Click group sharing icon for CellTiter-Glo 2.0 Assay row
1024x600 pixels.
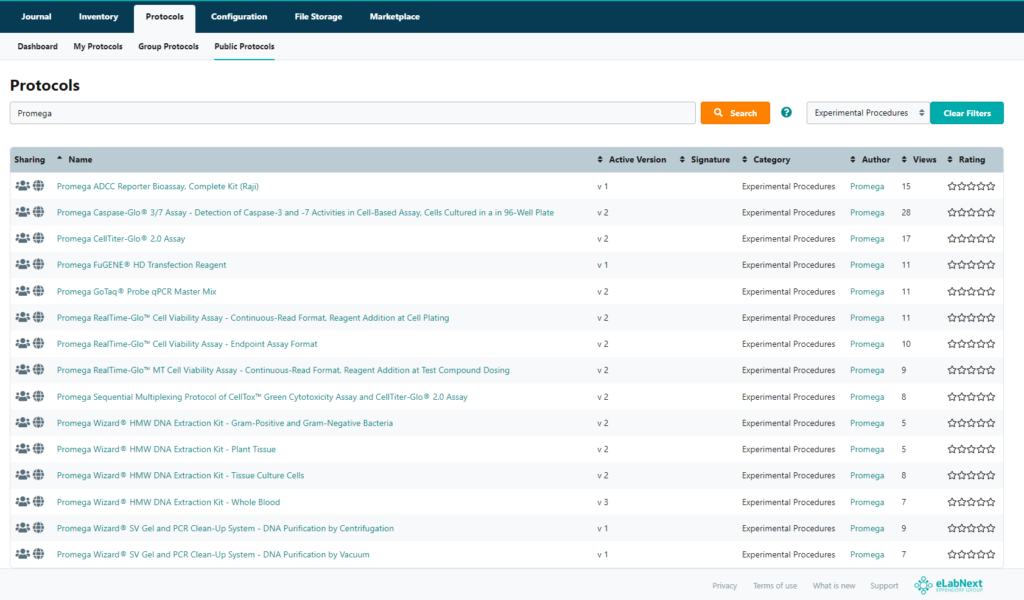(x=22, y=238)
